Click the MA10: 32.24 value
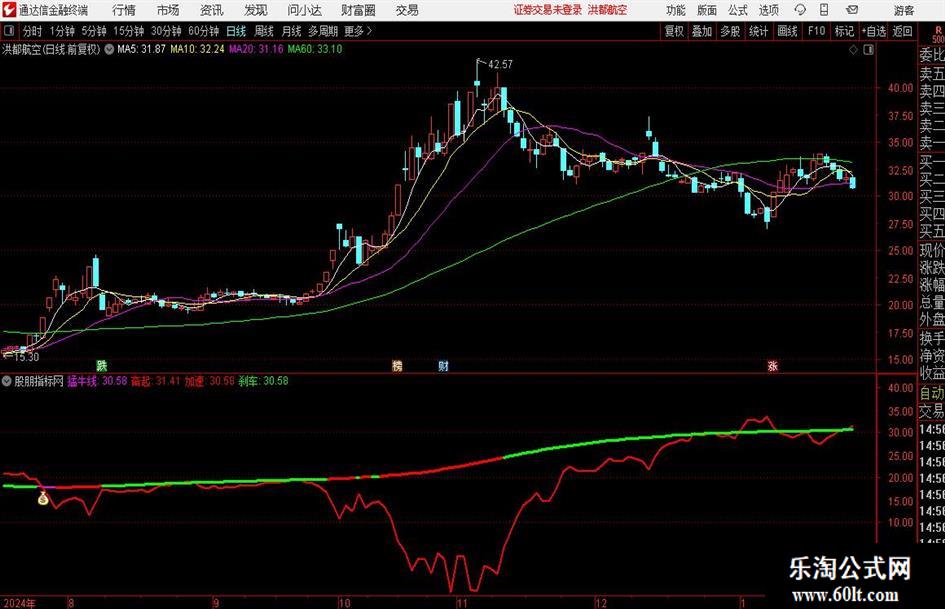Viewport: 945px width, 609px height. (197, 49)
